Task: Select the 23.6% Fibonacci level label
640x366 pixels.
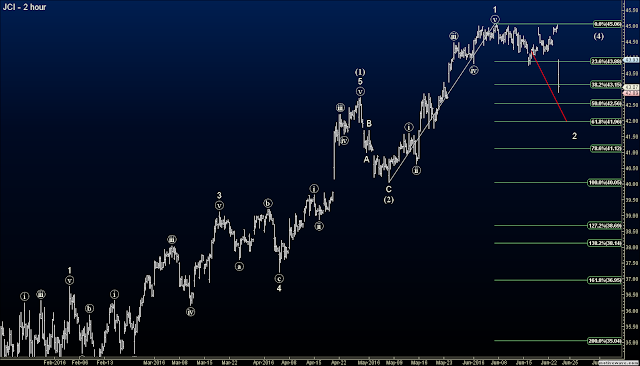Action: click(606, 62)
